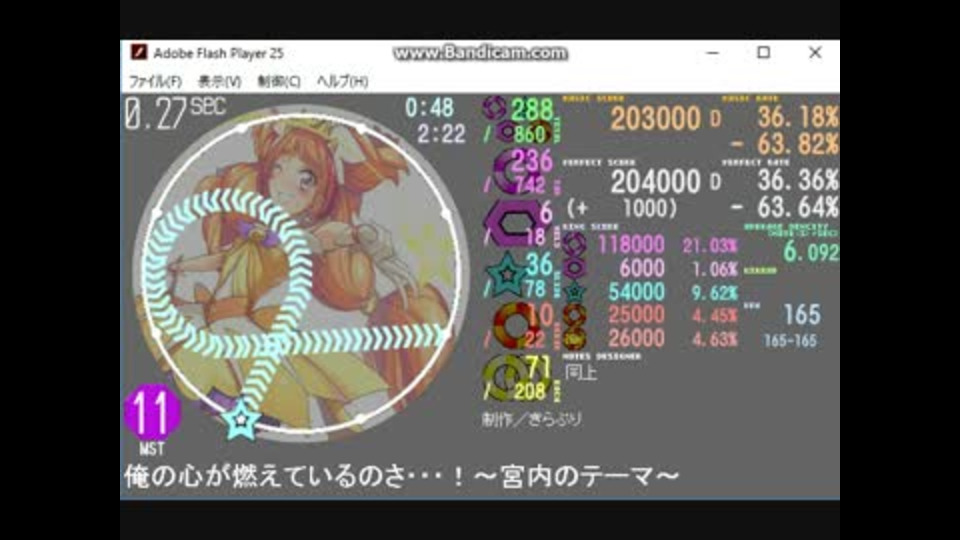Click the notes designer text 同上
Viewport: 960px width, 540px height.
[x=580, y=372]
